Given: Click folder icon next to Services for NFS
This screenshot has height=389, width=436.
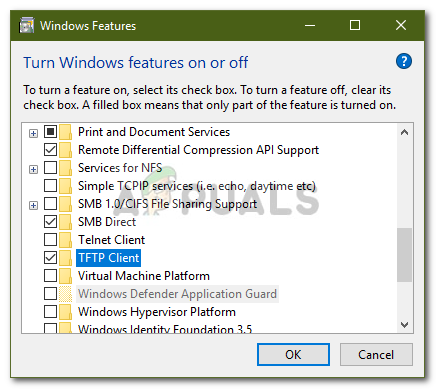Looking at the screenshot, I should click(65, 168).
